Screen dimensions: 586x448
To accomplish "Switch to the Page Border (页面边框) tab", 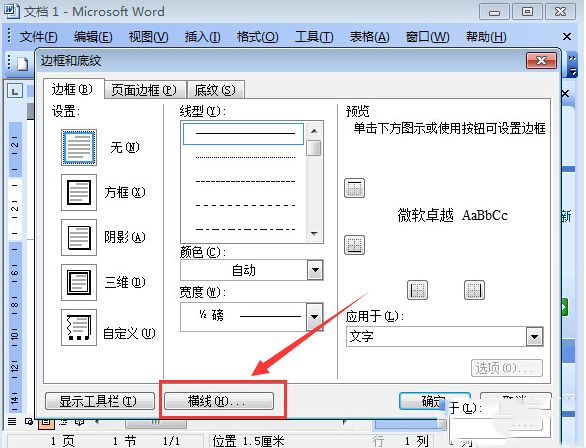I will [144, 90].
